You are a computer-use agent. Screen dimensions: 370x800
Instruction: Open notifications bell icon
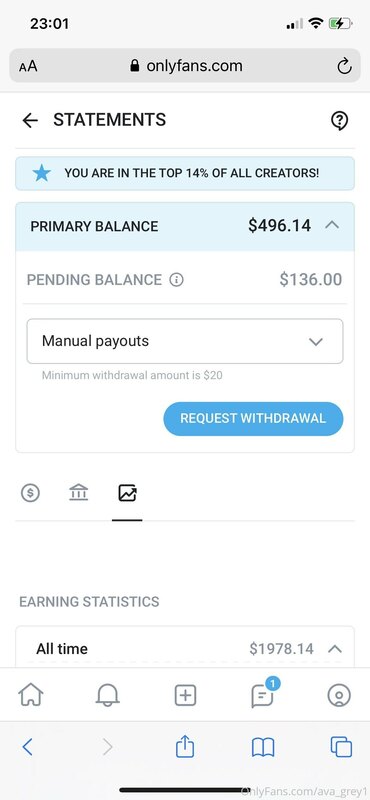pos(108,695)
